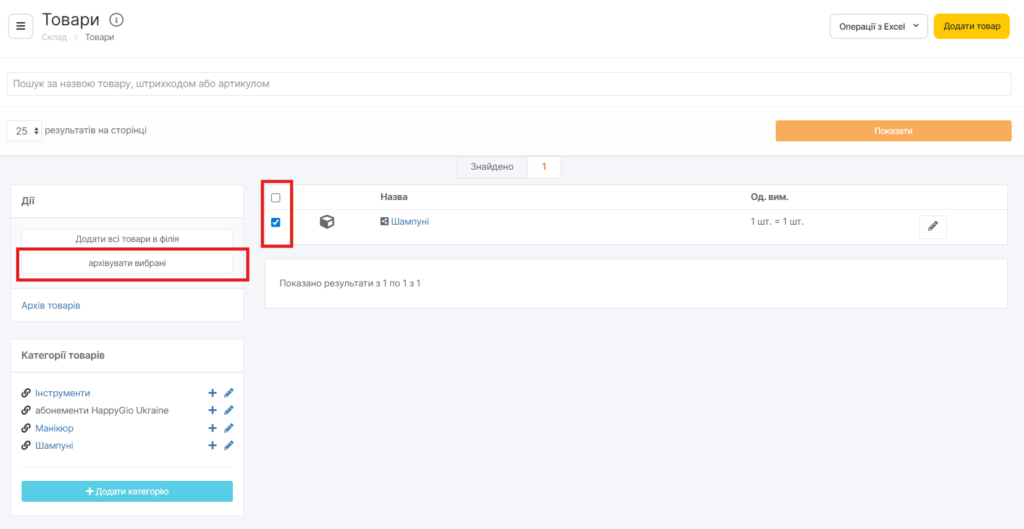
Task: Click the Додати категорію button
Action: point(127,491)
